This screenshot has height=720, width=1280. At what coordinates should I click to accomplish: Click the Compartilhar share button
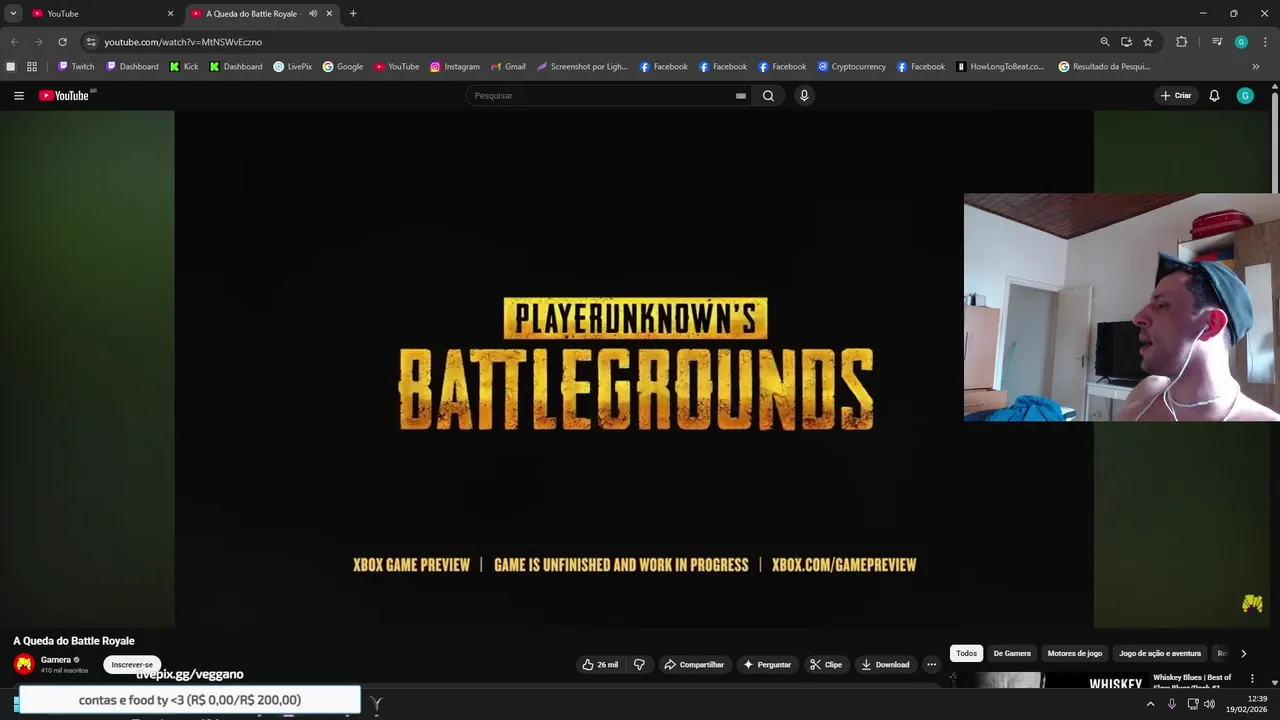694,665
